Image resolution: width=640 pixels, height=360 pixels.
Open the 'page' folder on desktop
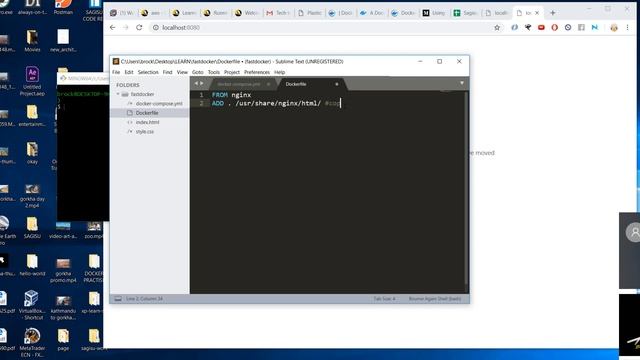63,340
